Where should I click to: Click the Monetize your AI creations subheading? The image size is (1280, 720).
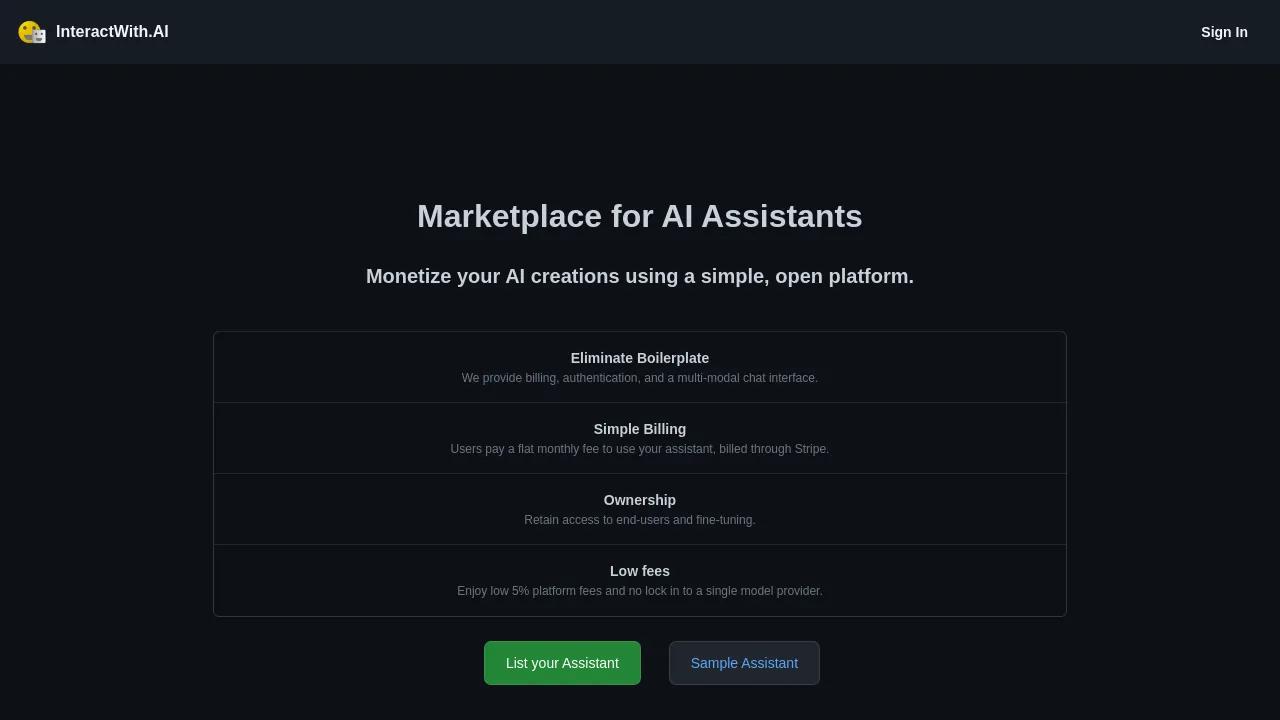click(x=640, y=276)
